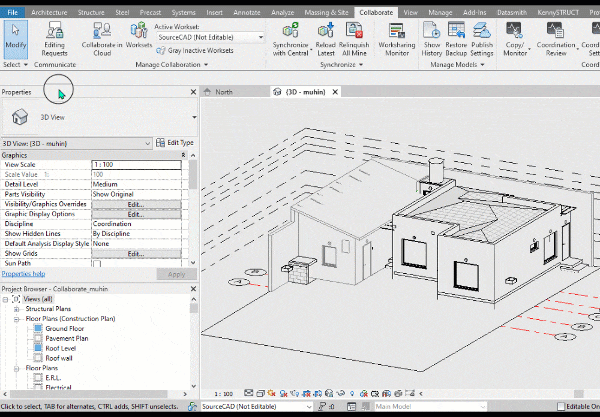Expand the Structural Plans node
600x417 pixels.
pyautogui.click(x=16, y=309)
